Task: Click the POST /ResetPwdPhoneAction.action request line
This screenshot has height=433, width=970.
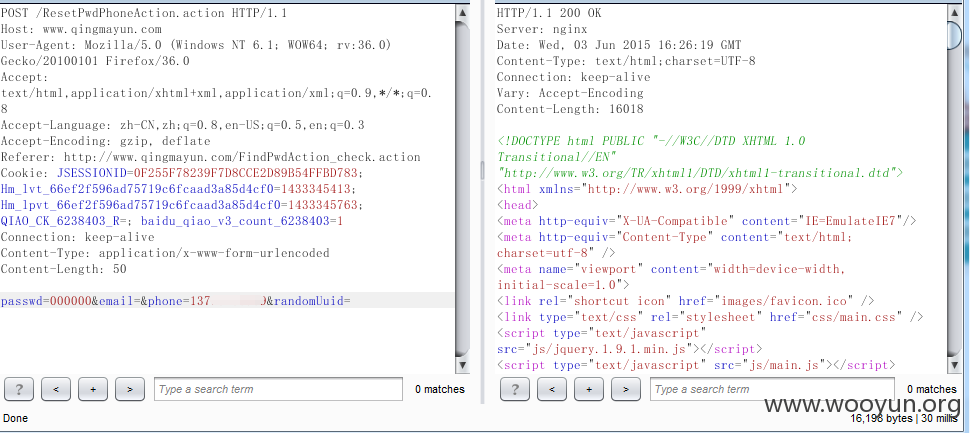Action: click(144, 12)
